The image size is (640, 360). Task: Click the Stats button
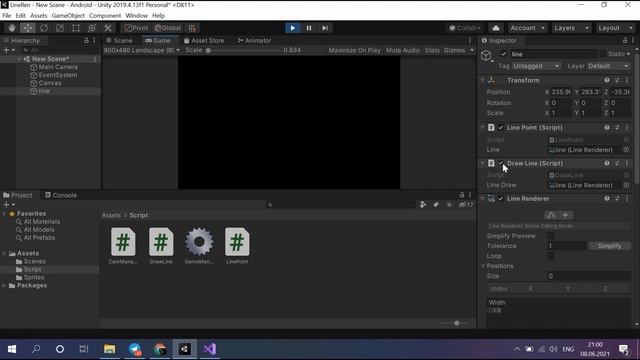pos(432,50)
